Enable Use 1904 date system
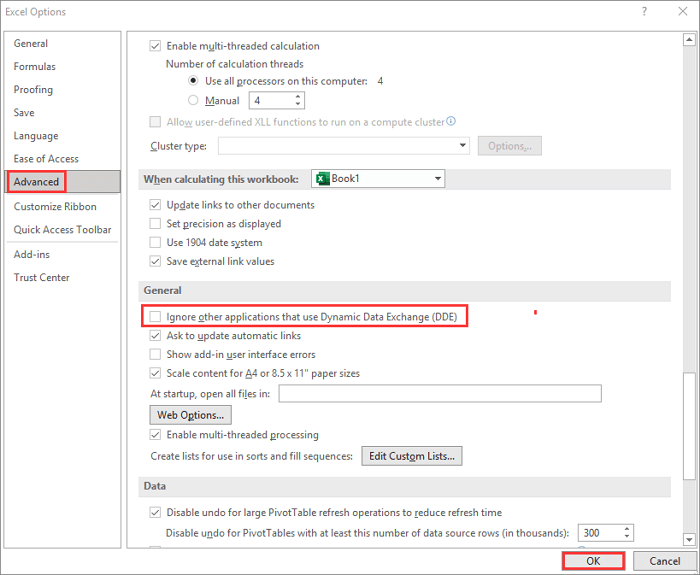This screenshot has height=575, width=700. tap(155, 242)
